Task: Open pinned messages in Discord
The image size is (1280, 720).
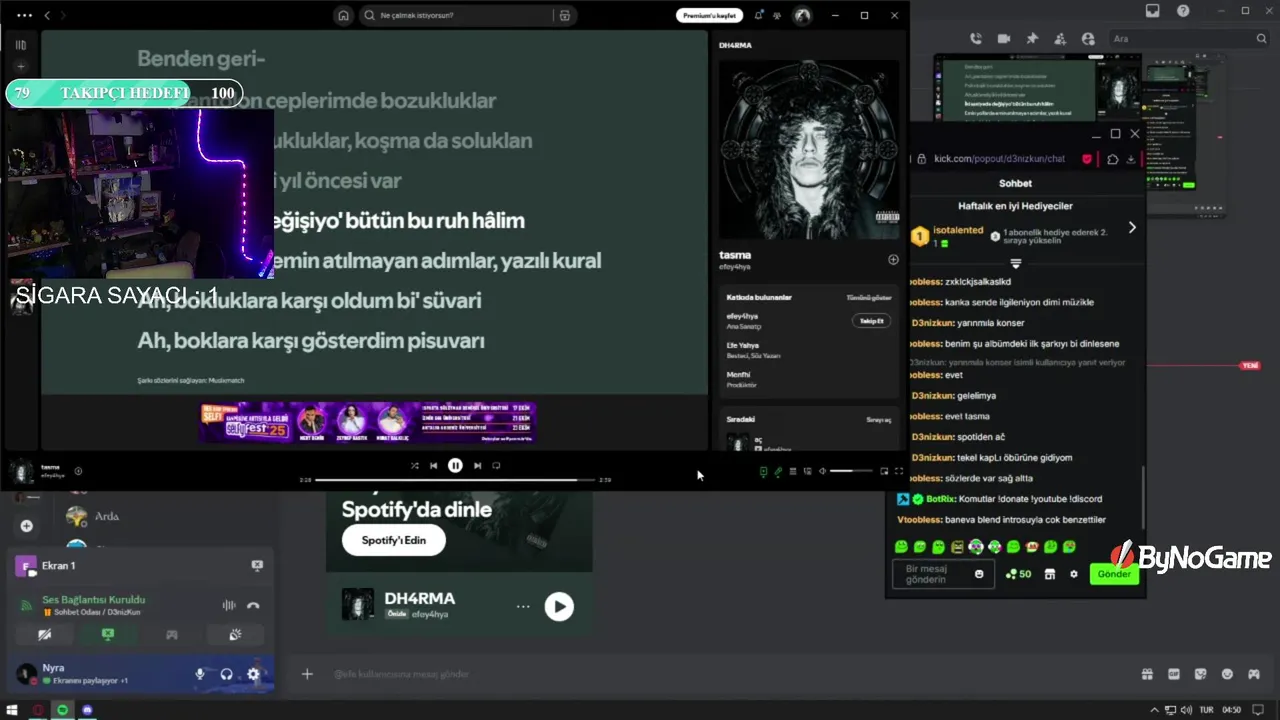Action: click(x=1032, y=38)
